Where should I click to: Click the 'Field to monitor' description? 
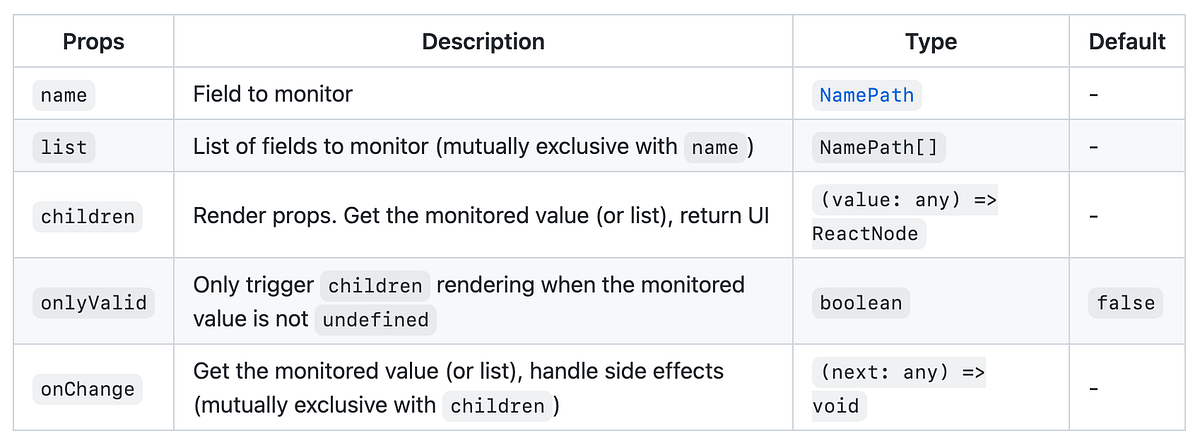pos(272,95)
